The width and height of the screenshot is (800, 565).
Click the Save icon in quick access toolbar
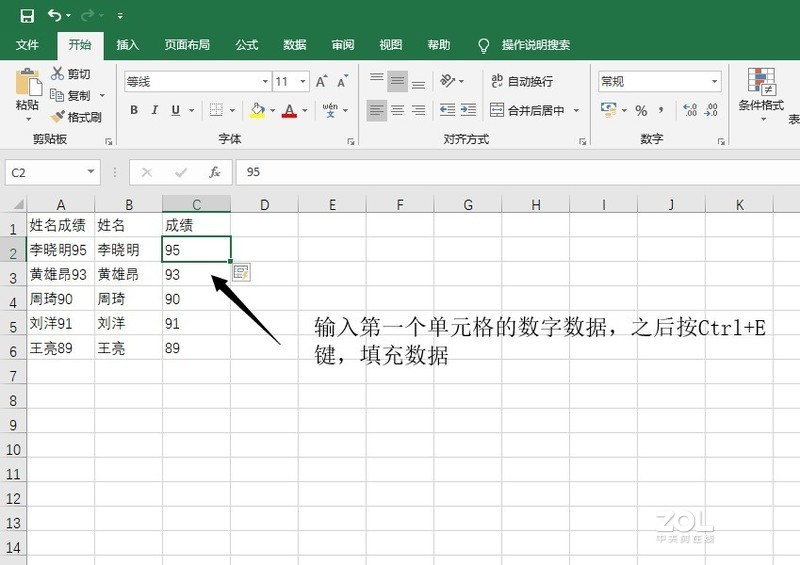27,16
